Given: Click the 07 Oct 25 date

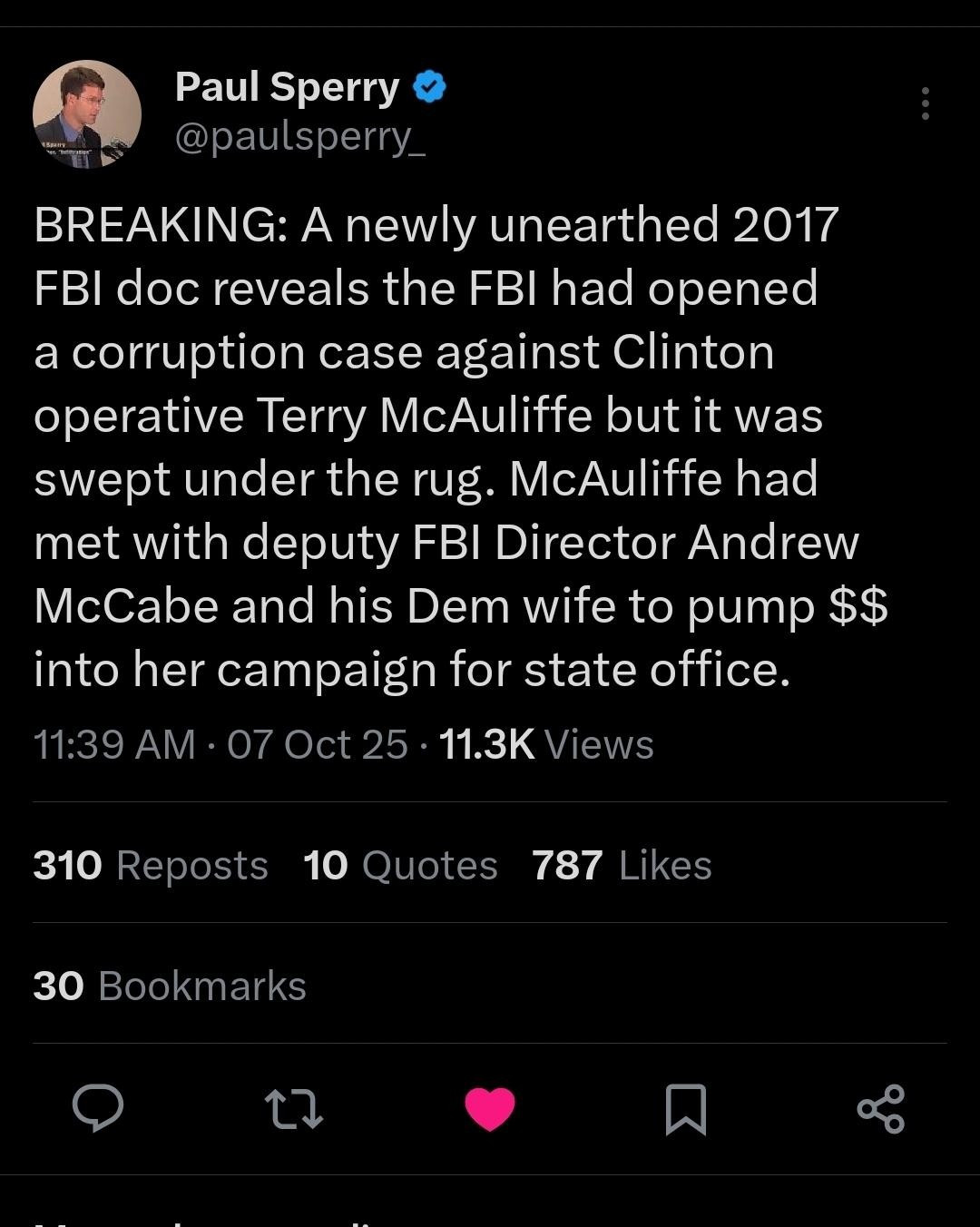Looking at the screenshot, I should [x=318, y=744].
